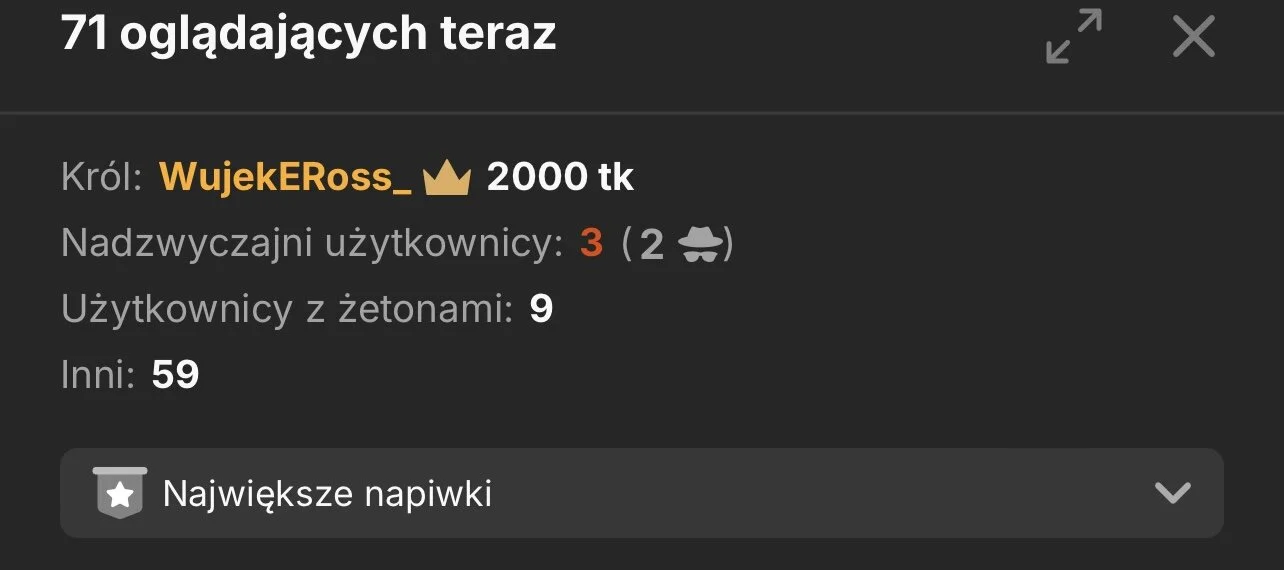
Task: Close the viewers panel with X
Action: (x=1193, y=37)
